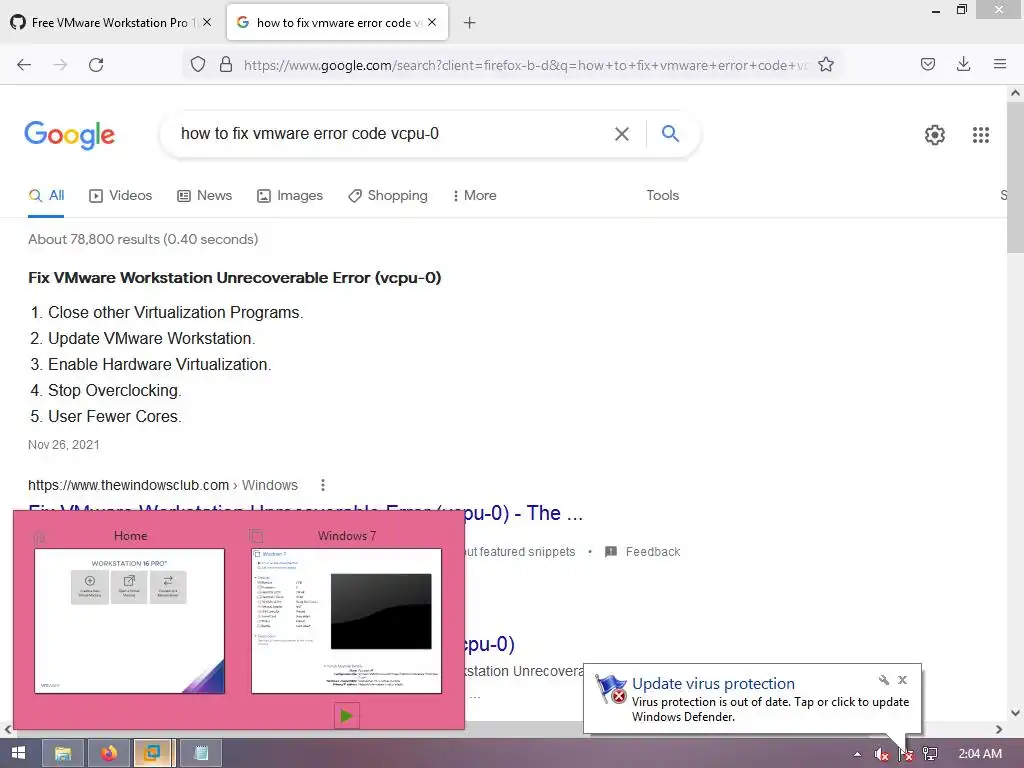
Task: Switch to News results
Action: (204, 195)
